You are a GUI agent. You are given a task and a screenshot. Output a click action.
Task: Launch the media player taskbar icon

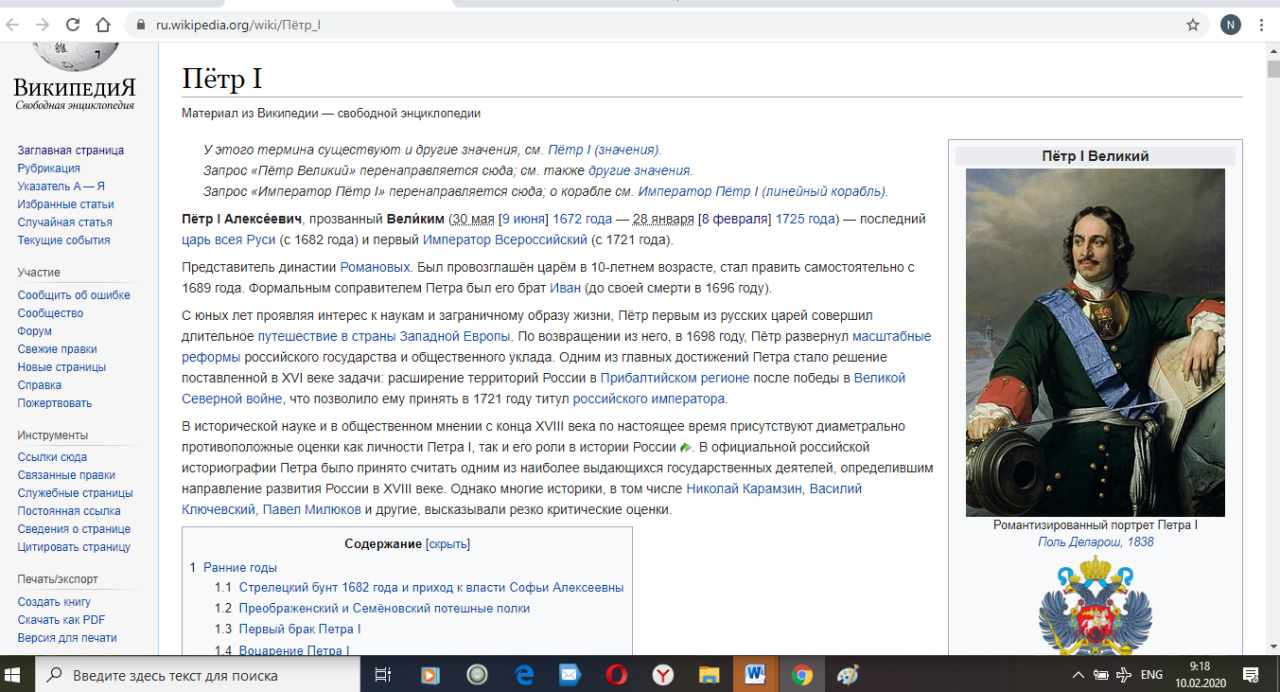431,675
